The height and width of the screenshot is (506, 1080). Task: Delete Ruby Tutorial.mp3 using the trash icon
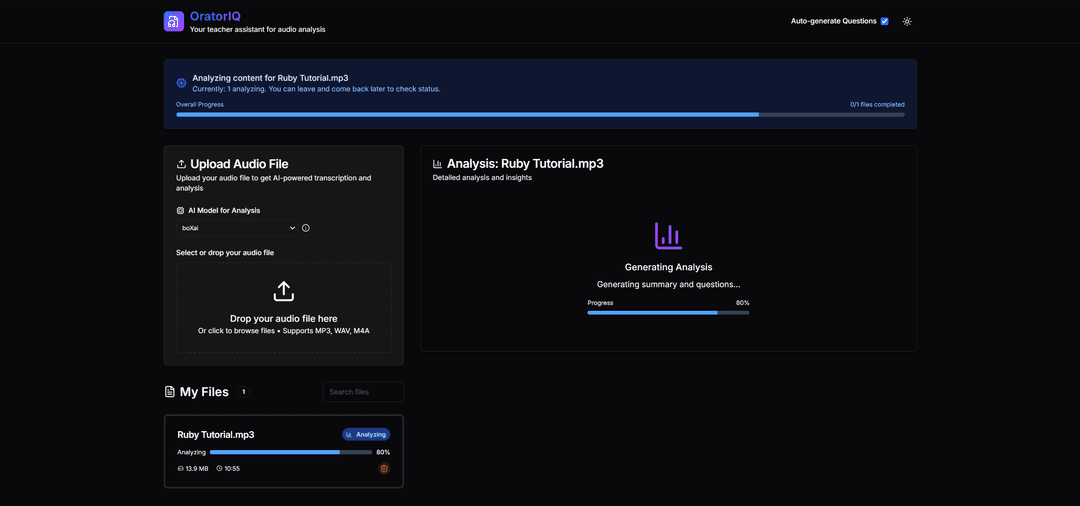pyautogui.click(x=384, y=468)
